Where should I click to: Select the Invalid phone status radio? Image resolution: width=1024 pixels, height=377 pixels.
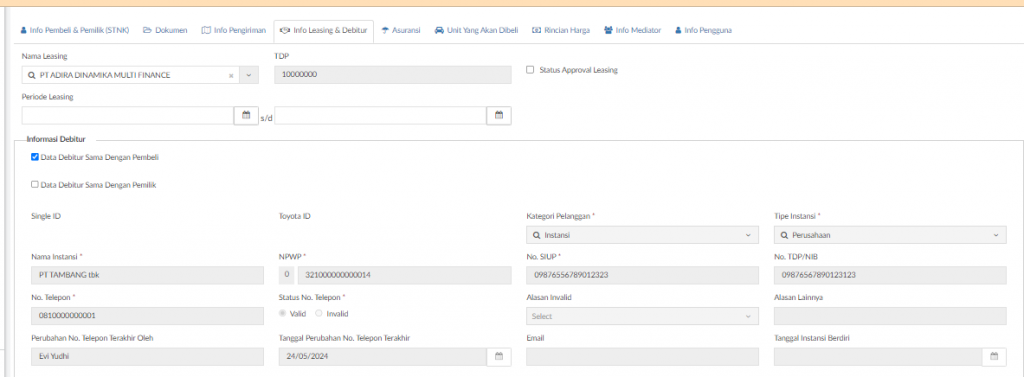(319, 314)
